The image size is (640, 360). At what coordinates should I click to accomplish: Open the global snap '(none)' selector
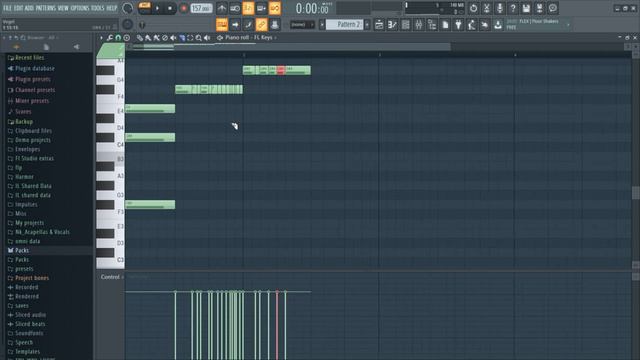(302, 25)
